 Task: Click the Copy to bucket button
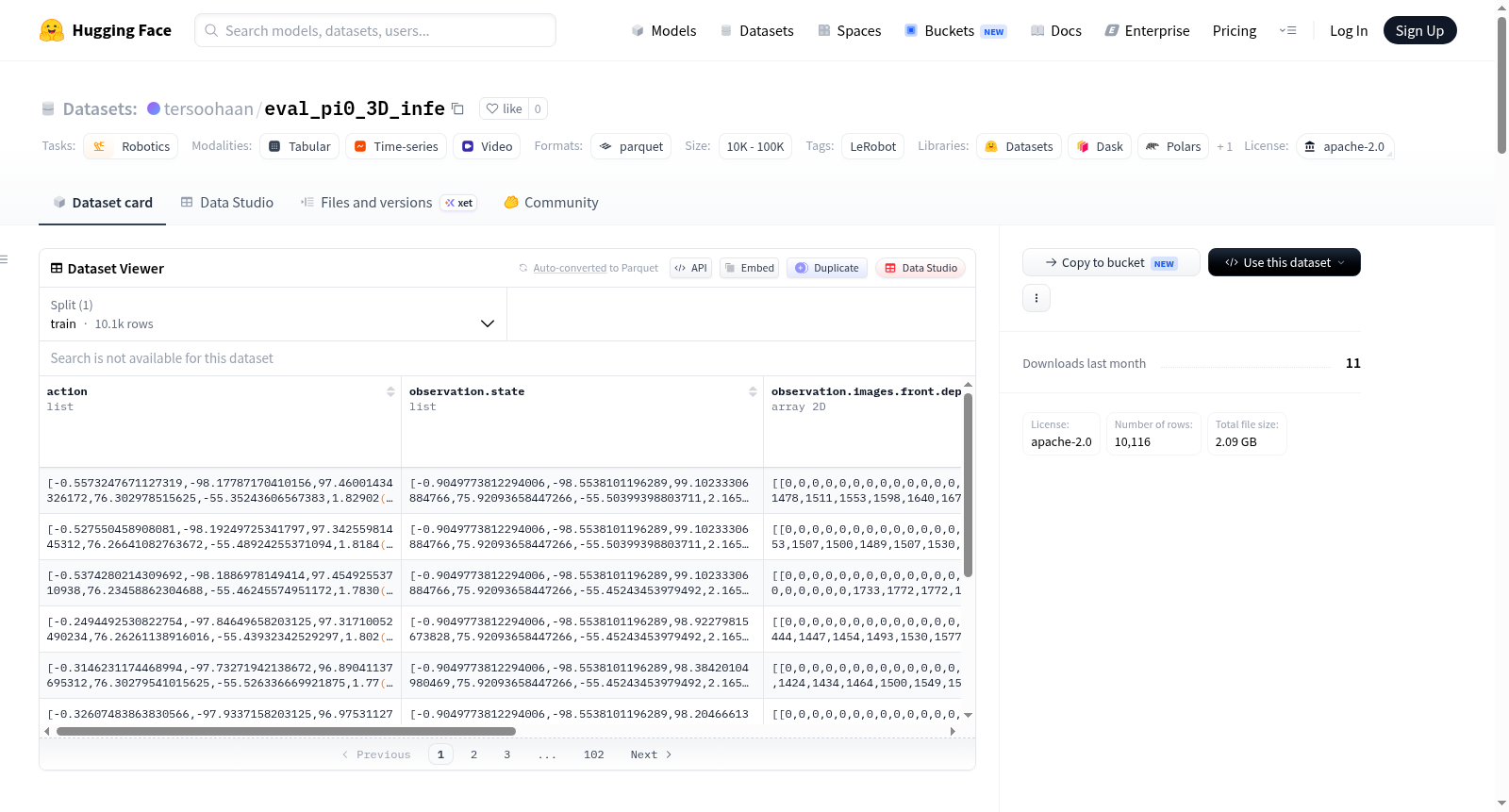click(1111, 262)
